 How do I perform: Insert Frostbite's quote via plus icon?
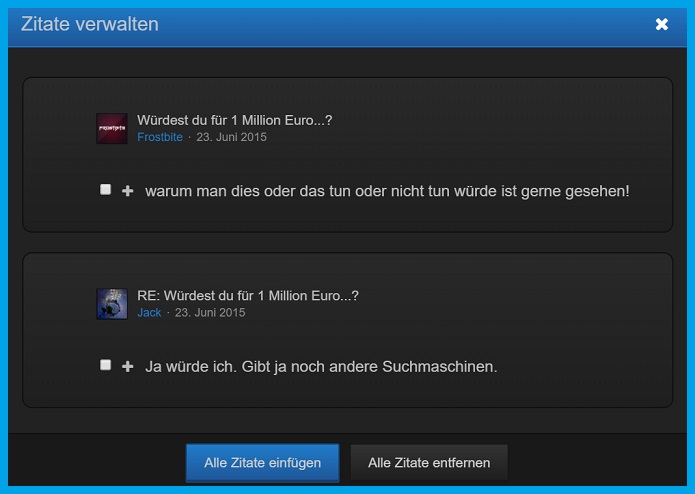(127, 191)
